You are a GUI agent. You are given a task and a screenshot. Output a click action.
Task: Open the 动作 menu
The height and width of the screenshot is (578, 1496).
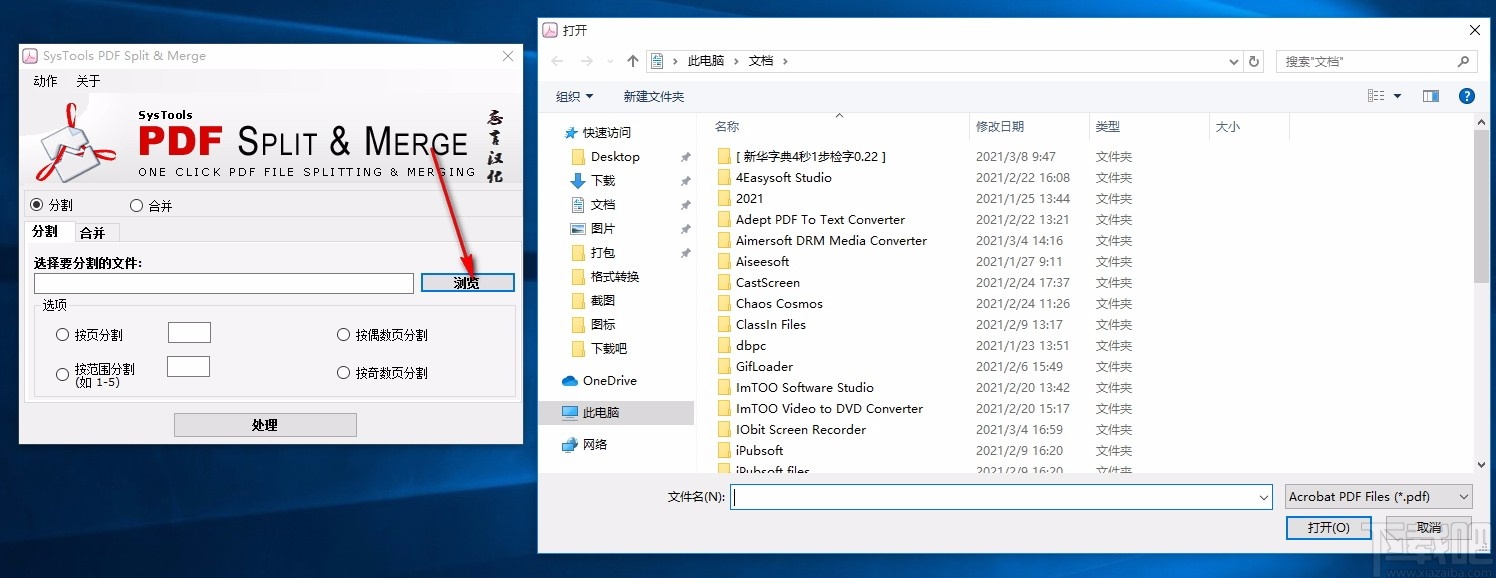43,81
